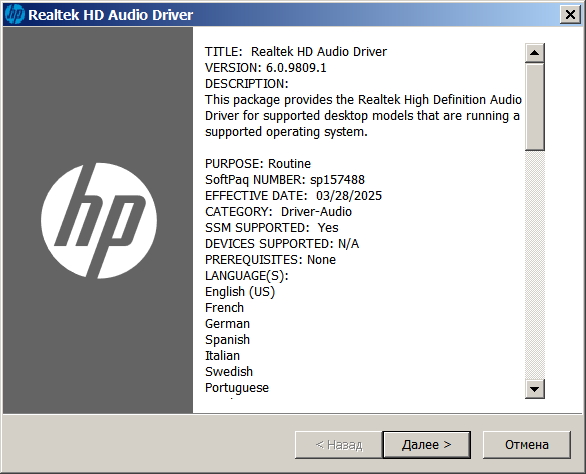Click the HP icon in the title bar
The height and width of the screenshot is (474, 586).
(15, 15)
